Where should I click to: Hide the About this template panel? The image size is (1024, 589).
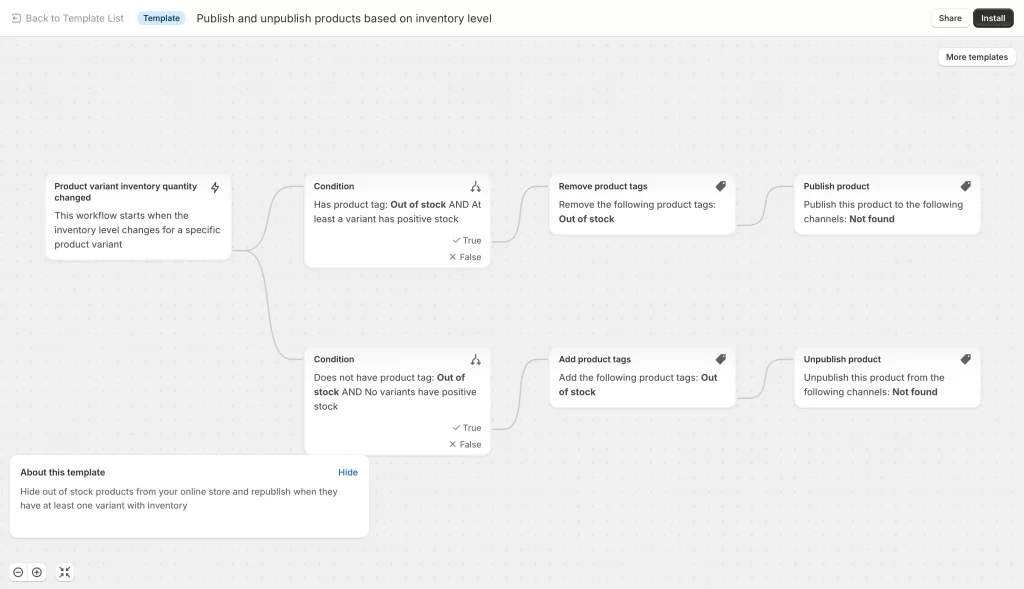pos(348,472)
